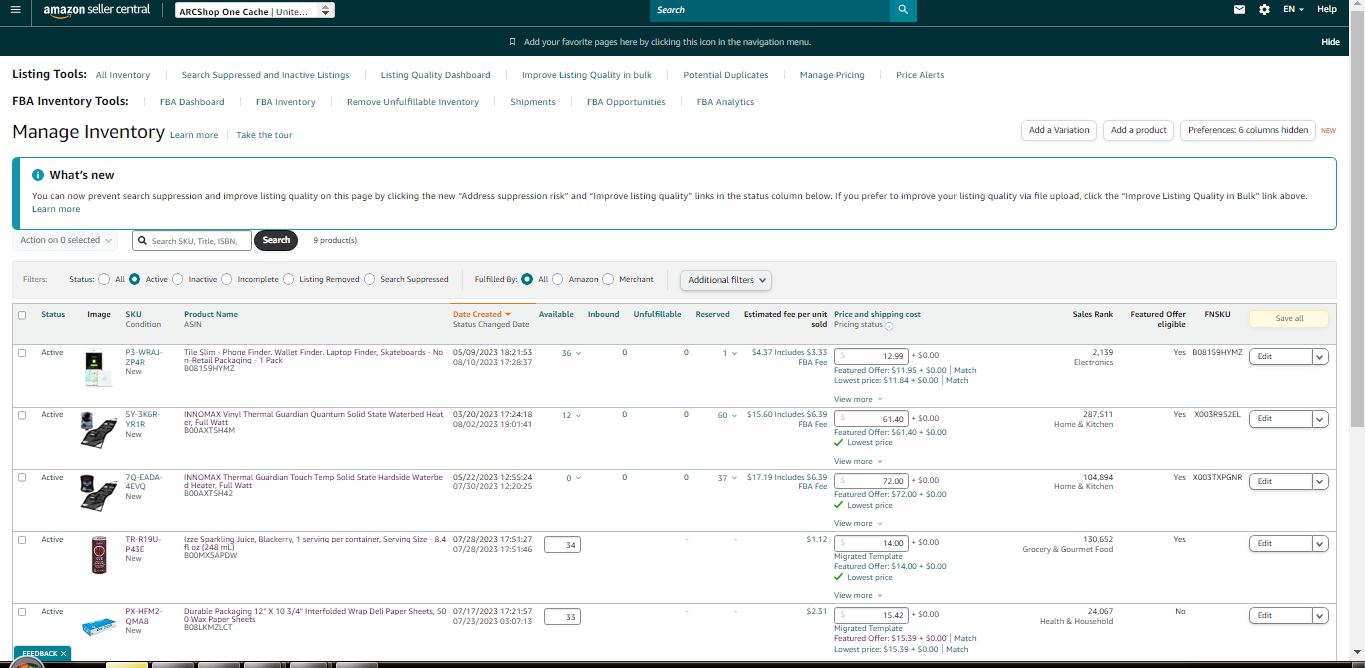The image size is (1365, 668).
Task: Select the Incomplete status filter
Action: 227,279
